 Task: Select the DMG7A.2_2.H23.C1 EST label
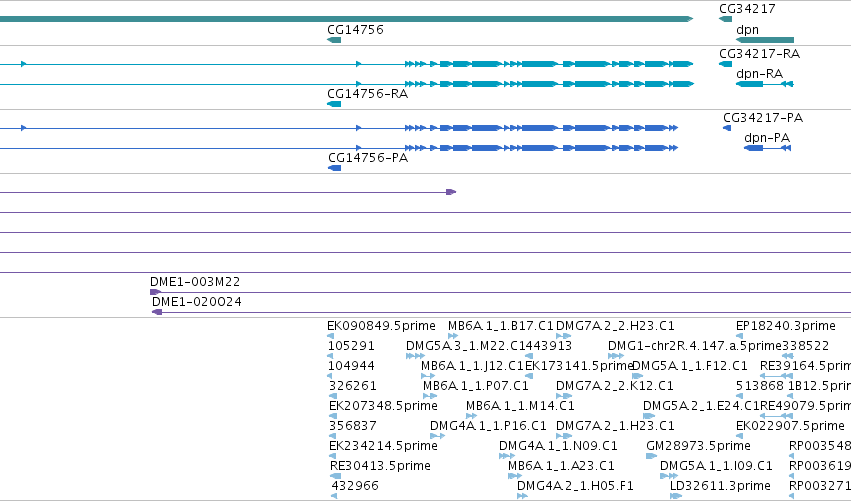tap(615, 326)
